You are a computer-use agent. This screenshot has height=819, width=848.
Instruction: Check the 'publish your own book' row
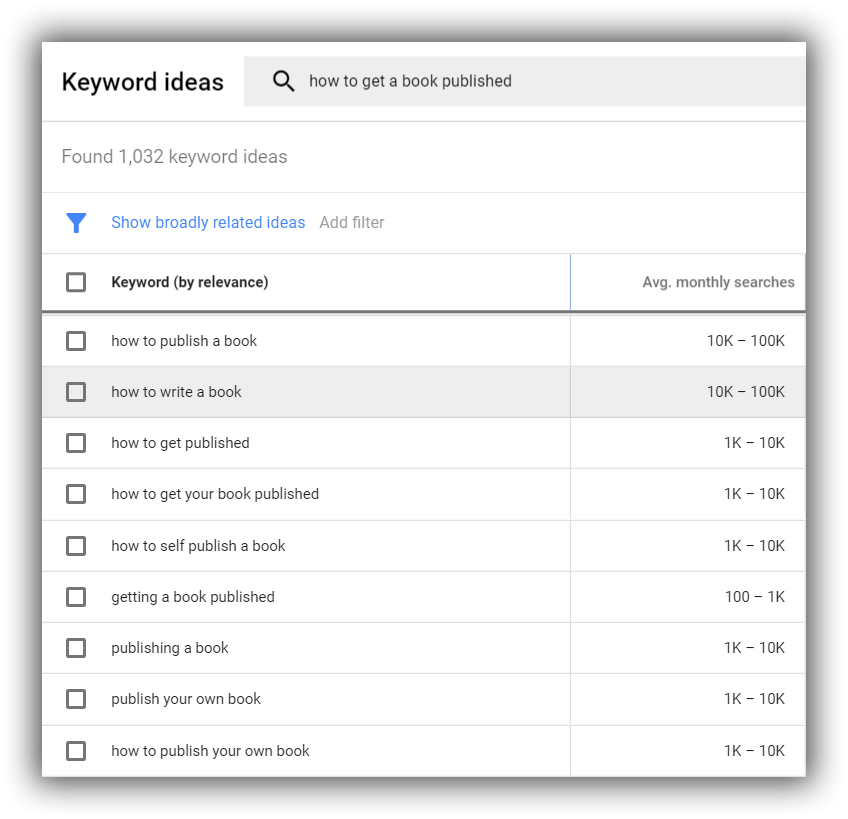[x=76, y=699]
